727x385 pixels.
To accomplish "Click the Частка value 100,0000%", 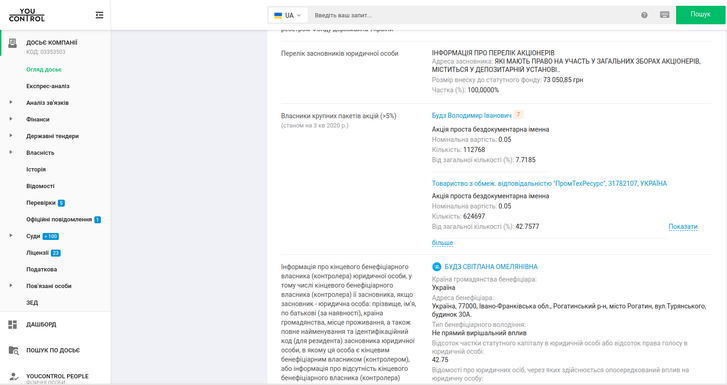I will [483, 90].
